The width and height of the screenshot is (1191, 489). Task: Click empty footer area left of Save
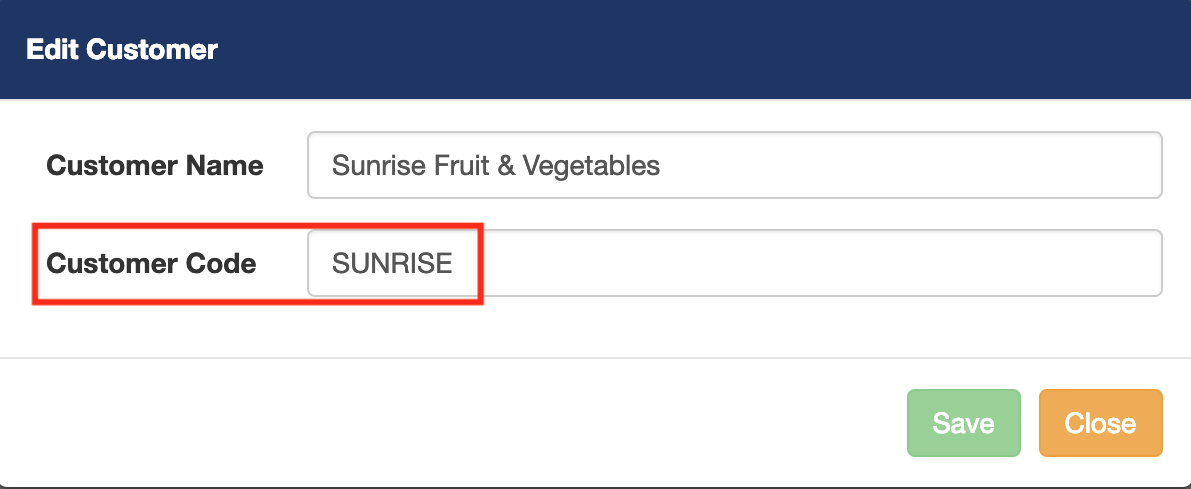(450, 423)
